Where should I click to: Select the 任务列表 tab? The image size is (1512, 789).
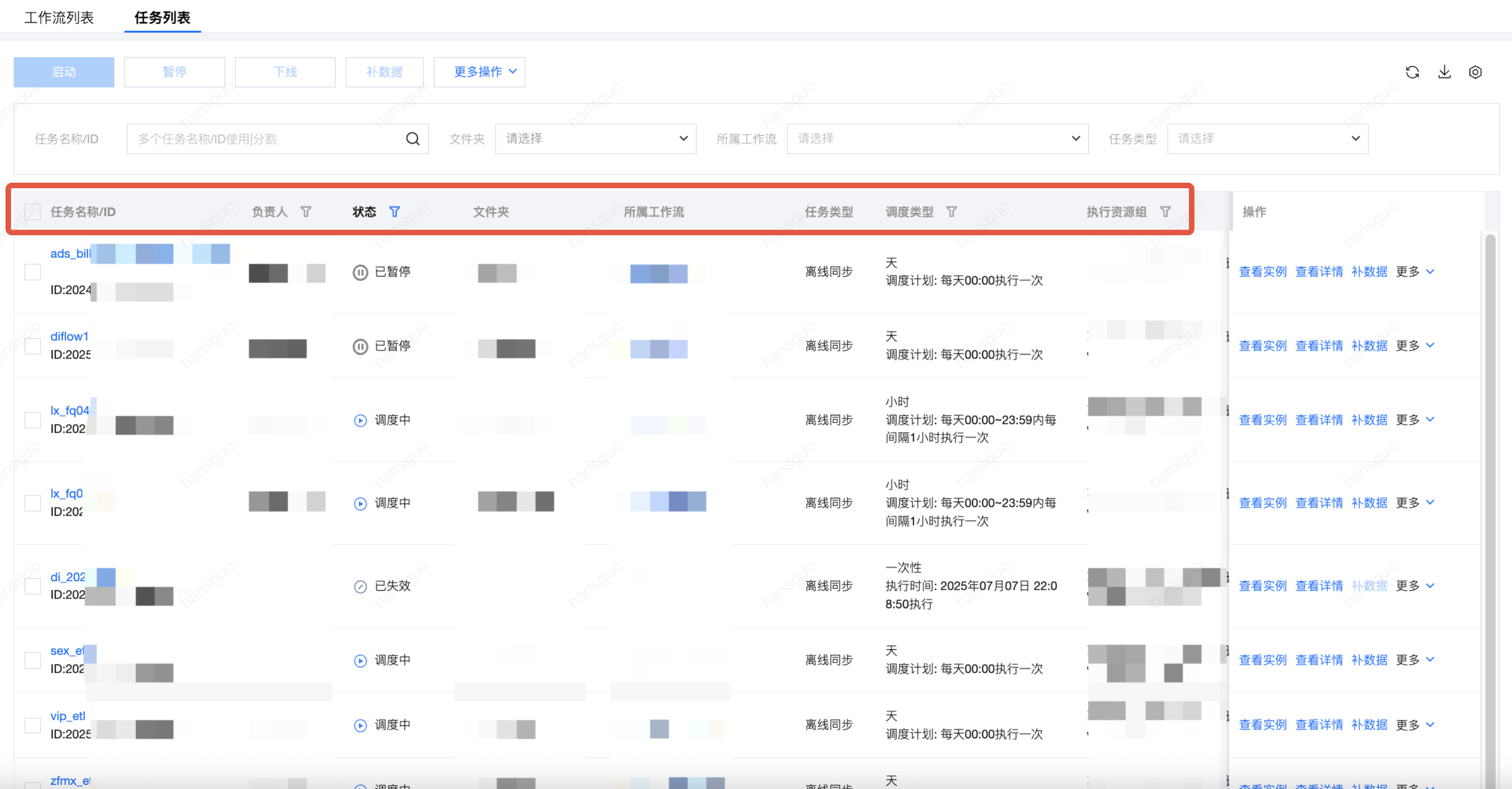coord(162,17)
